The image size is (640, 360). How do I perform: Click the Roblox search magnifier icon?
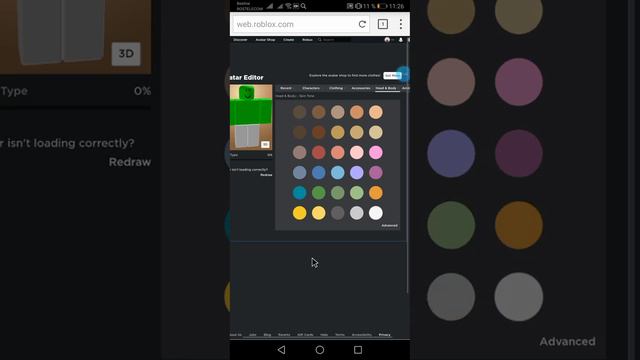[x=320, y=40]
